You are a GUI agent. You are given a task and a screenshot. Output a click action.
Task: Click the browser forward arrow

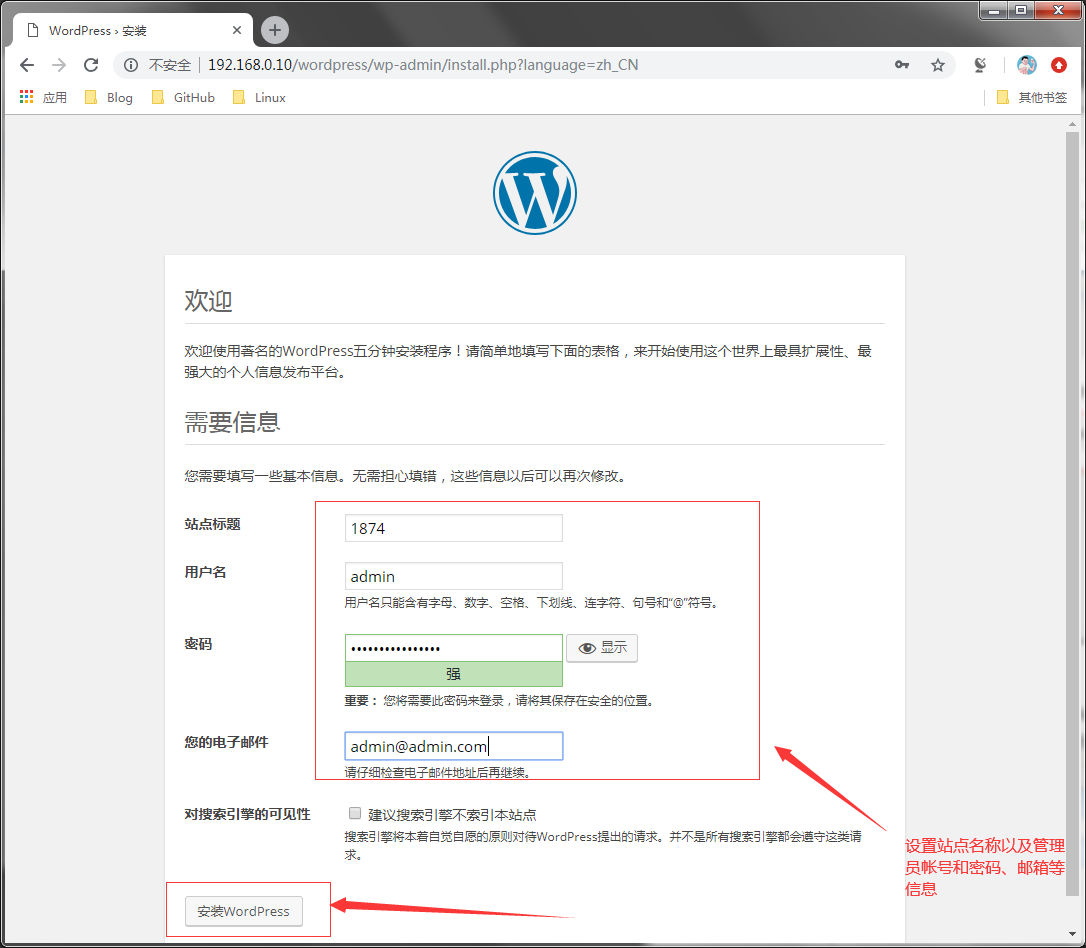59,65
